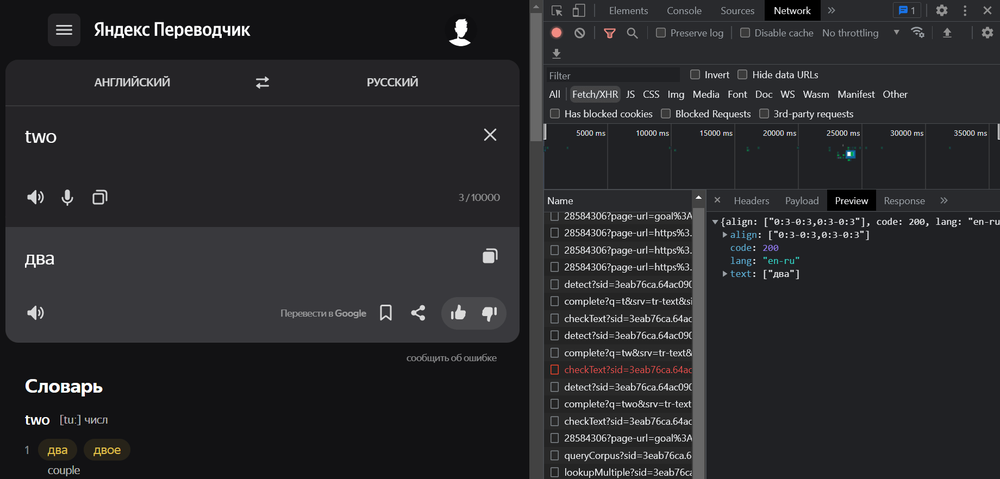The width and height of the screenshot is (1000, 479).
Task: Tick the Invert filter checkbox
Action: coord(695,75)
